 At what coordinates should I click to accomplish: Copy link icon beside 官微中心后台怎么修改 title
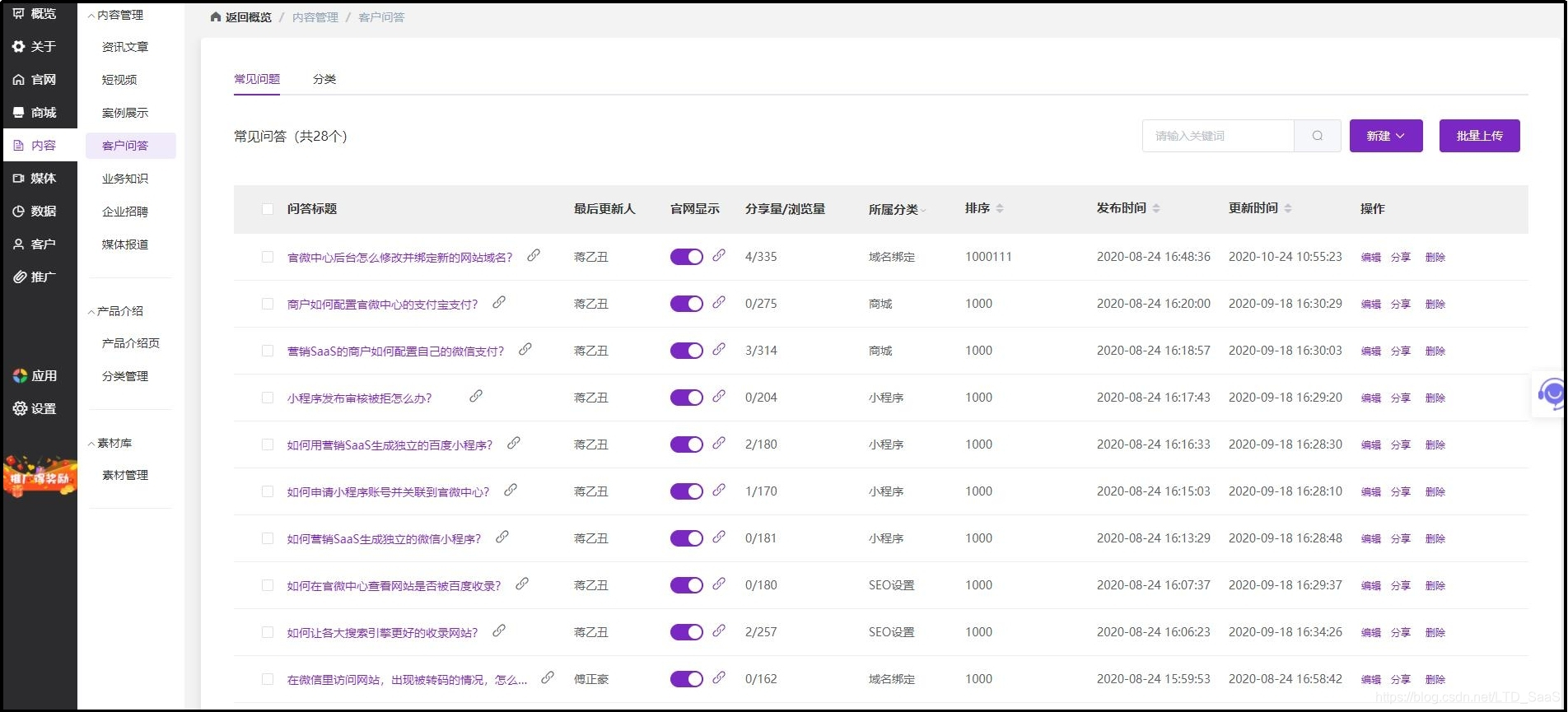point(534,256)
